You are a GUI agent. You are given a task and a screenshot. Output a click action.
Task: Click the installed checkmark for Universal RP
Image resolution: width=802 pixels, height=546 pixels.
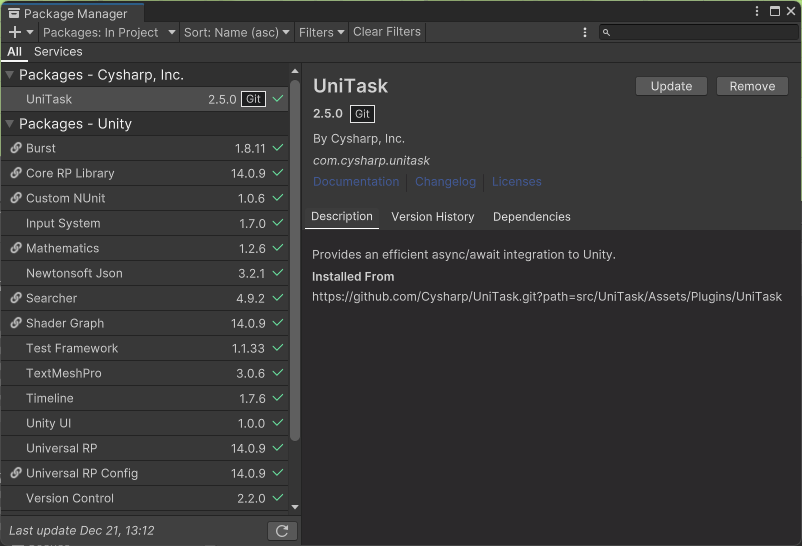(278, 447)
